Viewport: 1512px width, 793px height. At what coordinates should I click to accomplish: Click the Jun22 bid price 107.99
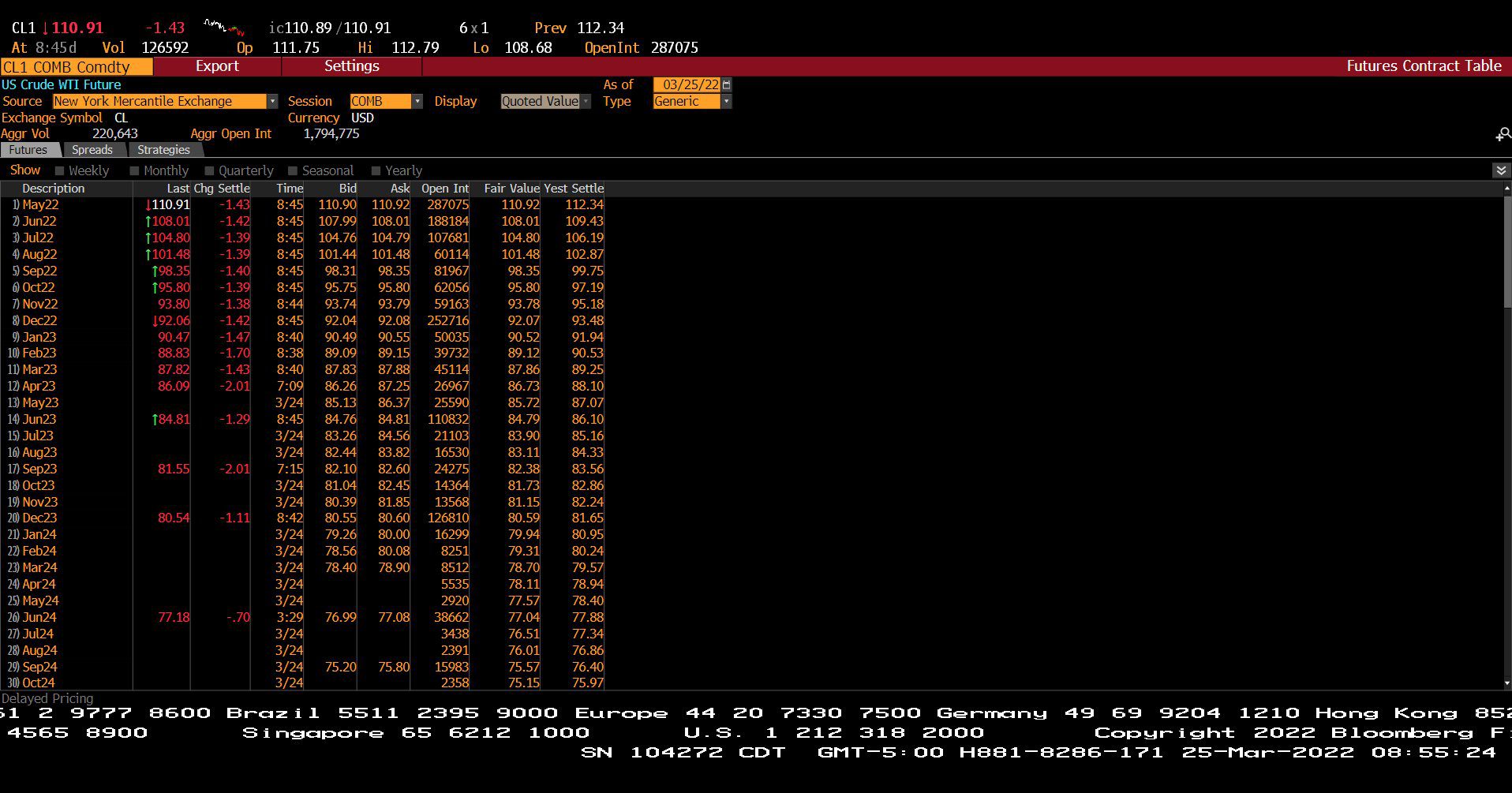click(x=337, y=221)
